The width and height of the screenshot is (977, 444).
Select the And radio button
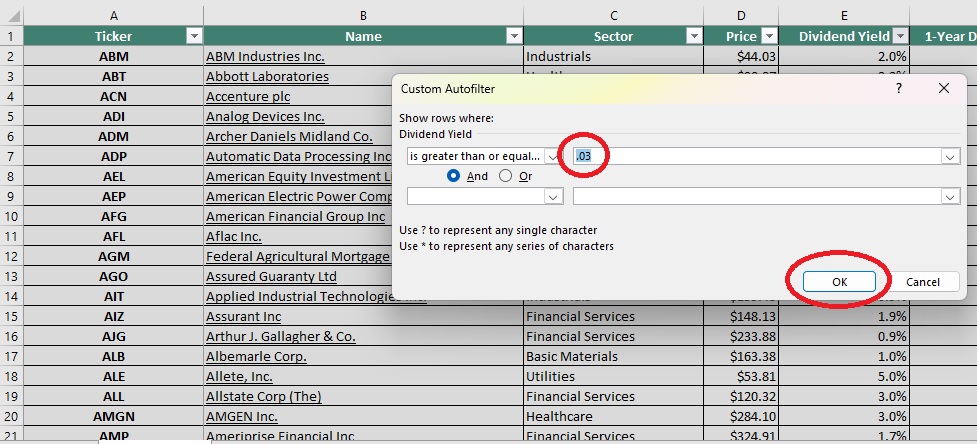pos(454,176)
